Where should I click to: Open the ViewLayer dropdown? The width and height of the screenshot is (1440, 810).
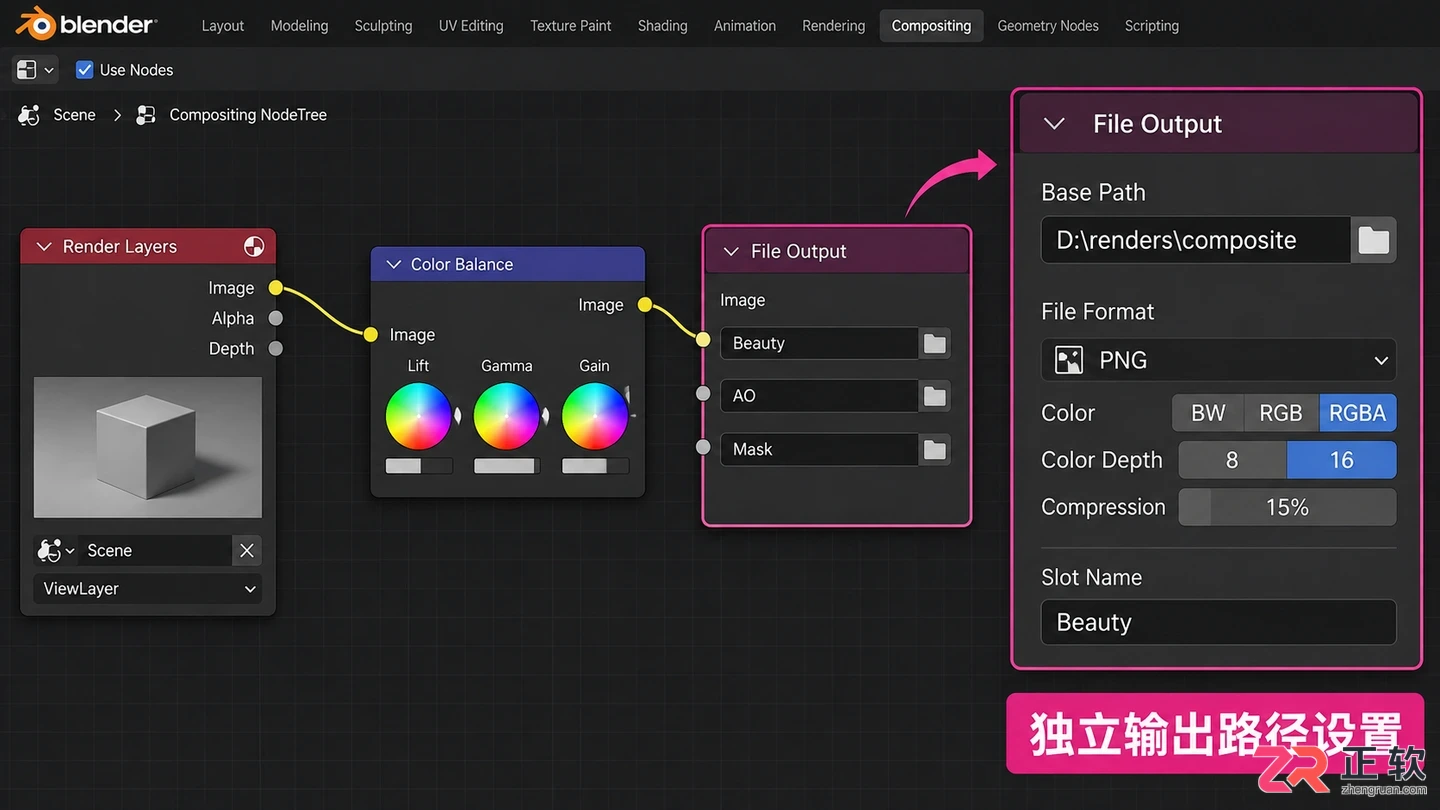(147, 589)
